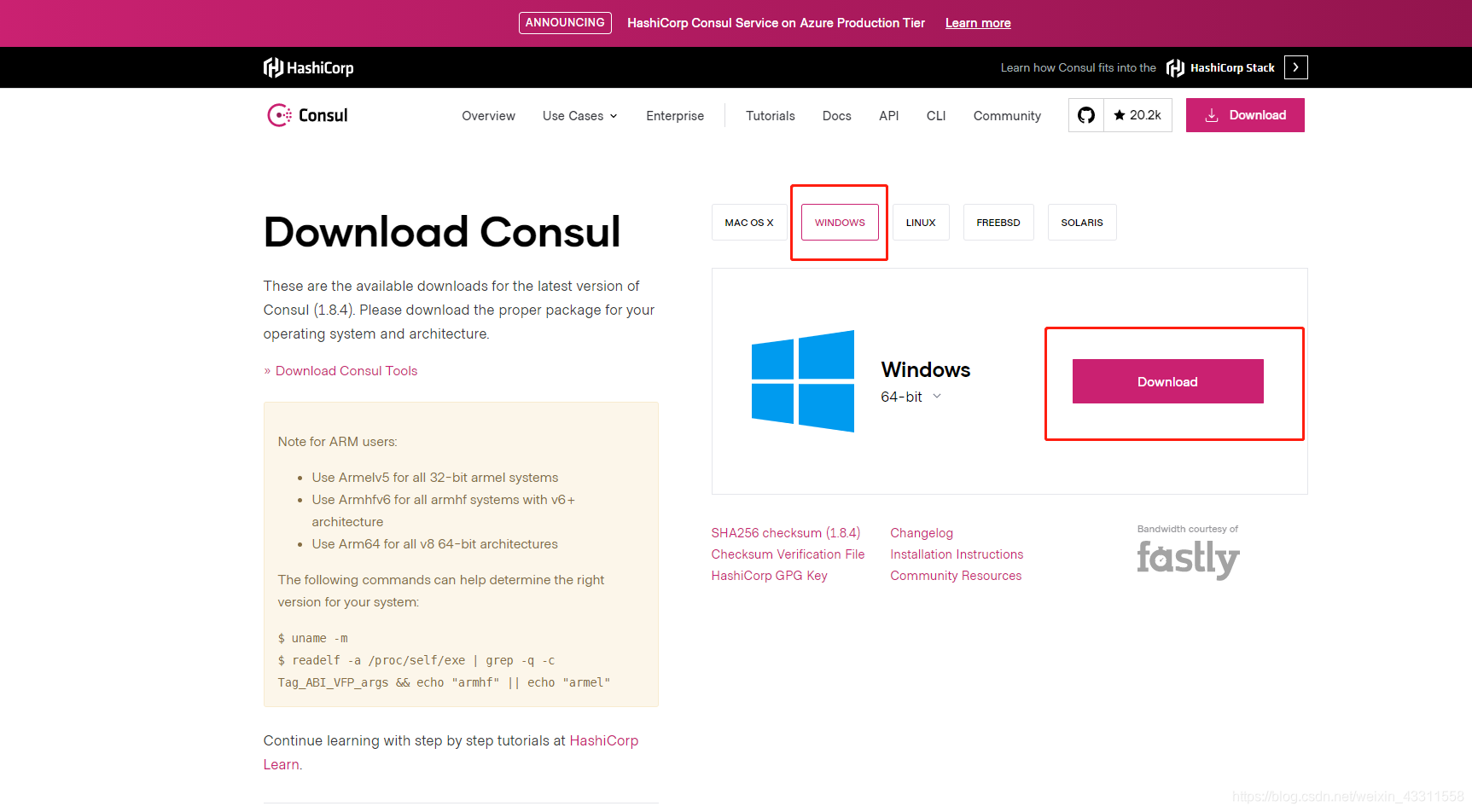The image size is (1472, 812).
Task: Open the Fastly logo link
Action: click(1188, 560)
